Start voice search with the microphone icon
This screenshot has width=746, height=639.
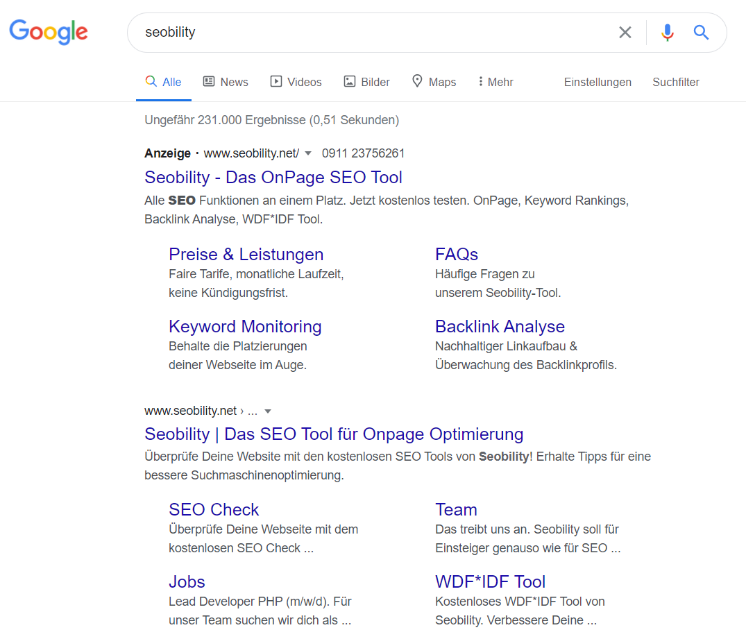(667, 32)
